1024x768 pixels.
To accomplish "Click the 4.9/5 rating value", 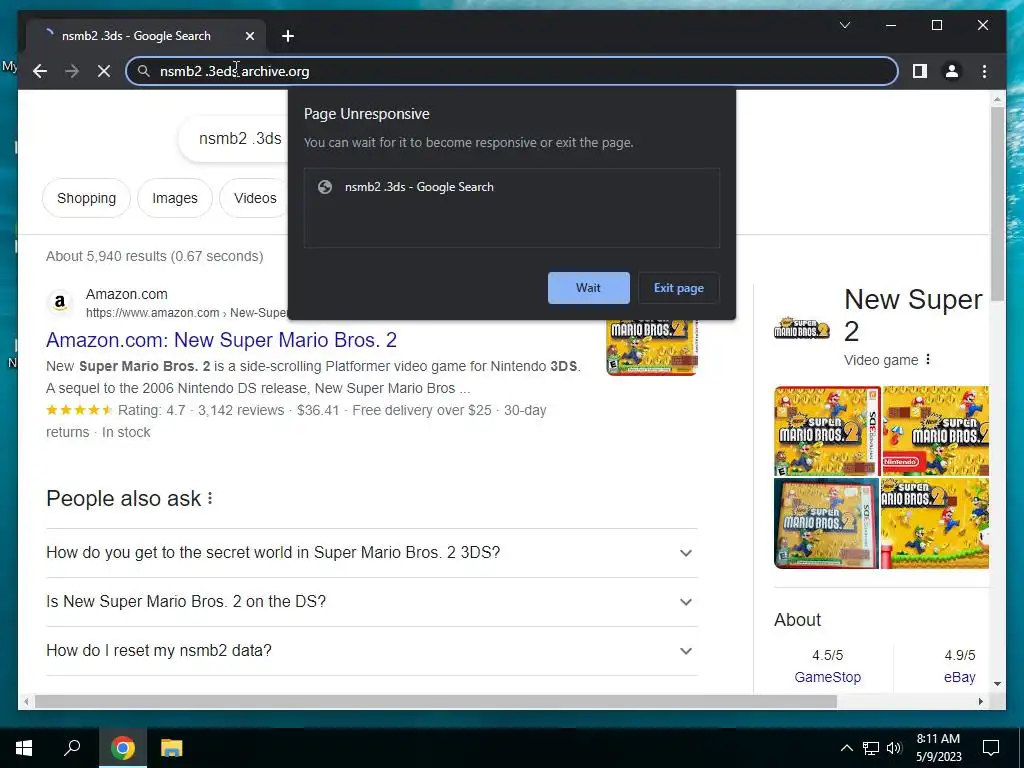I will (x=959, y=655).
